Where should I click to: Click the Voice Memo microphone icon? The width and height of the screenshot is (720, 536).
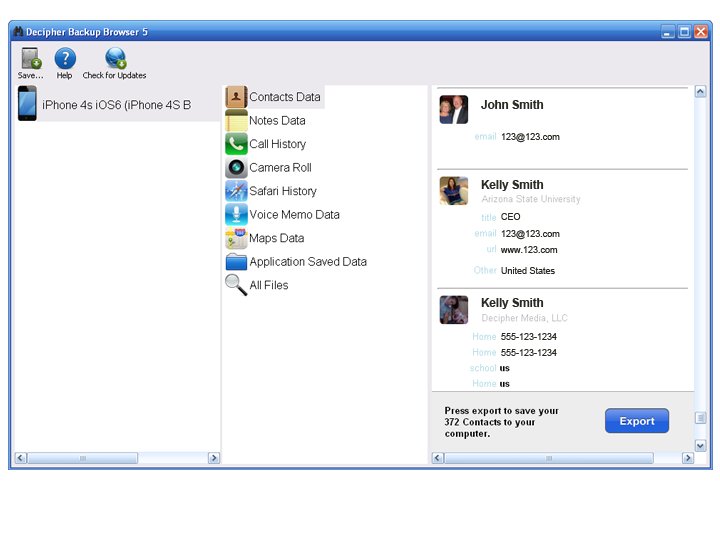(x=236, y=214)
